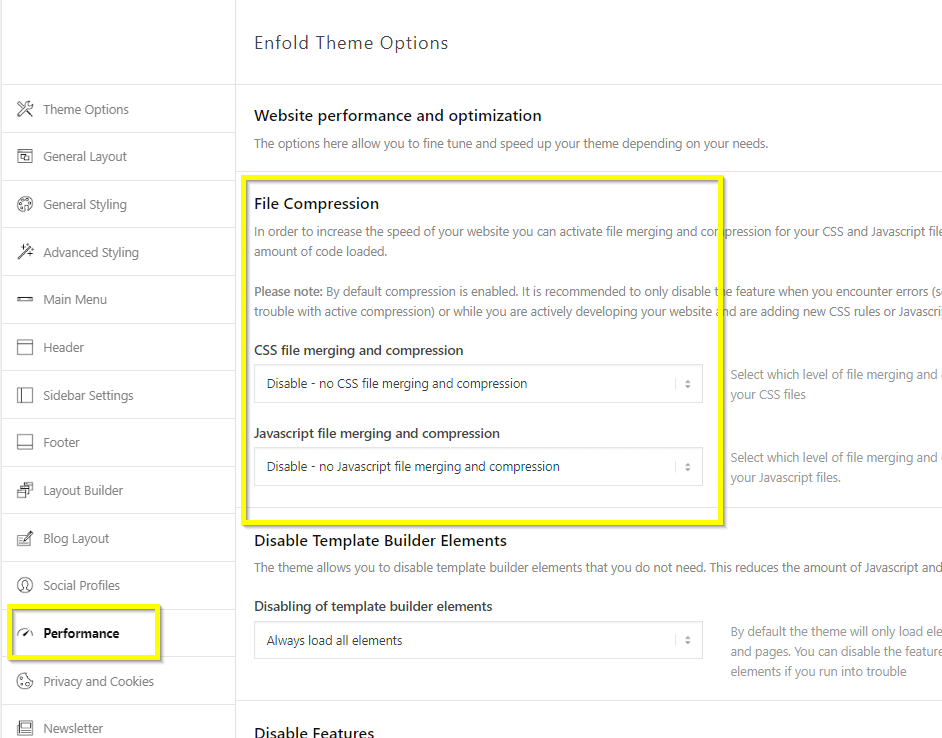This screenshot has height=738, width=942.
Task: Open Sidebar Settings tab
Action: point(118,395)
